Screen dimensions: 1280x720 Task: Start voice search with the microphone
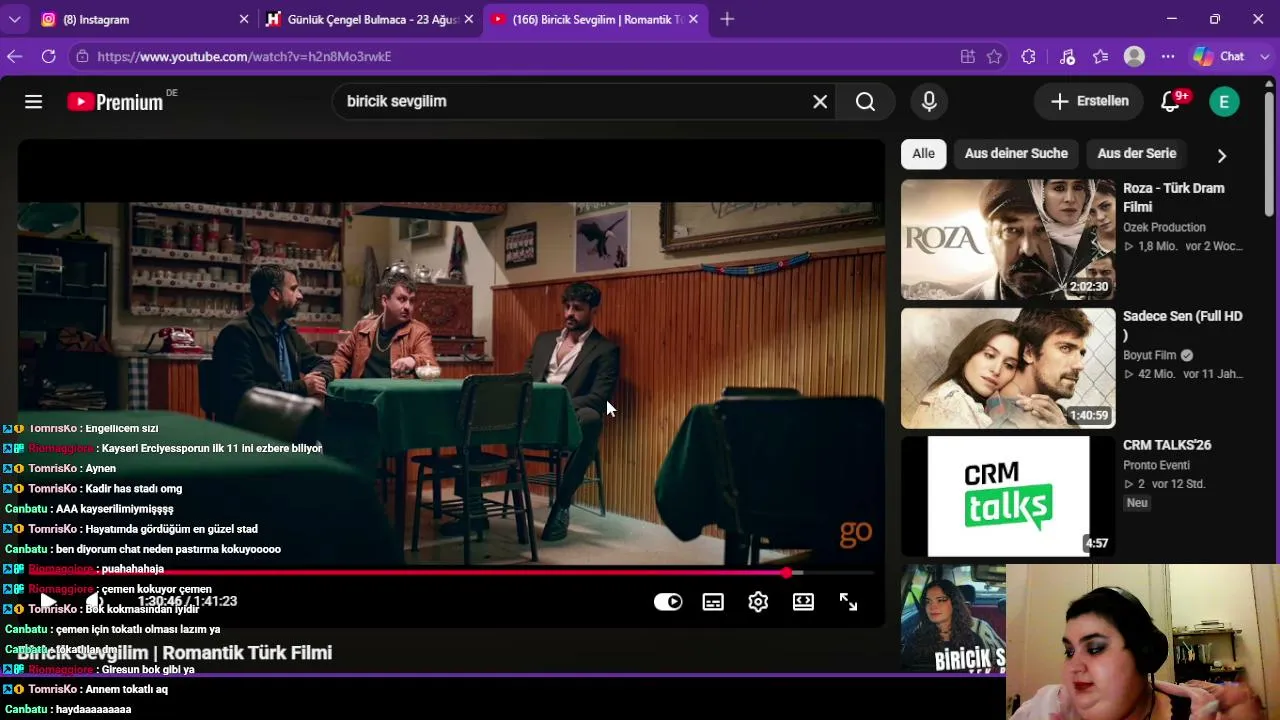pos(929,101)
